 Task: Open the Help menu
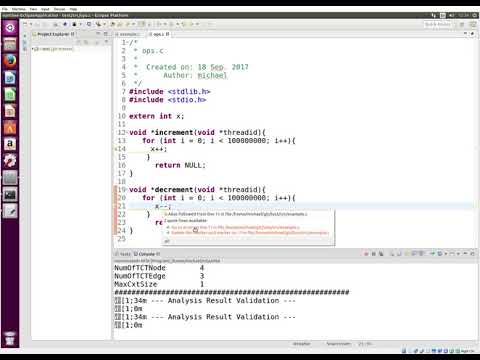pos(74,9)
